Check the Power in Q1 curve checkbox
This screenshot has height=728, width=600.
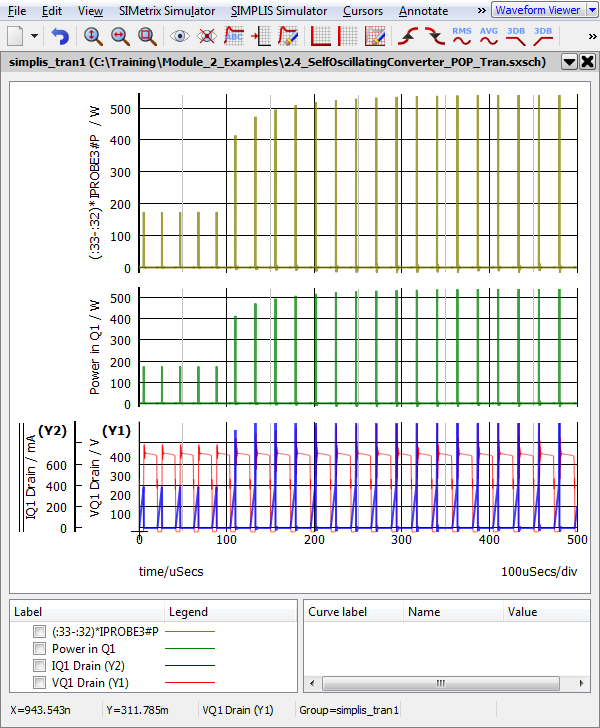39,649
